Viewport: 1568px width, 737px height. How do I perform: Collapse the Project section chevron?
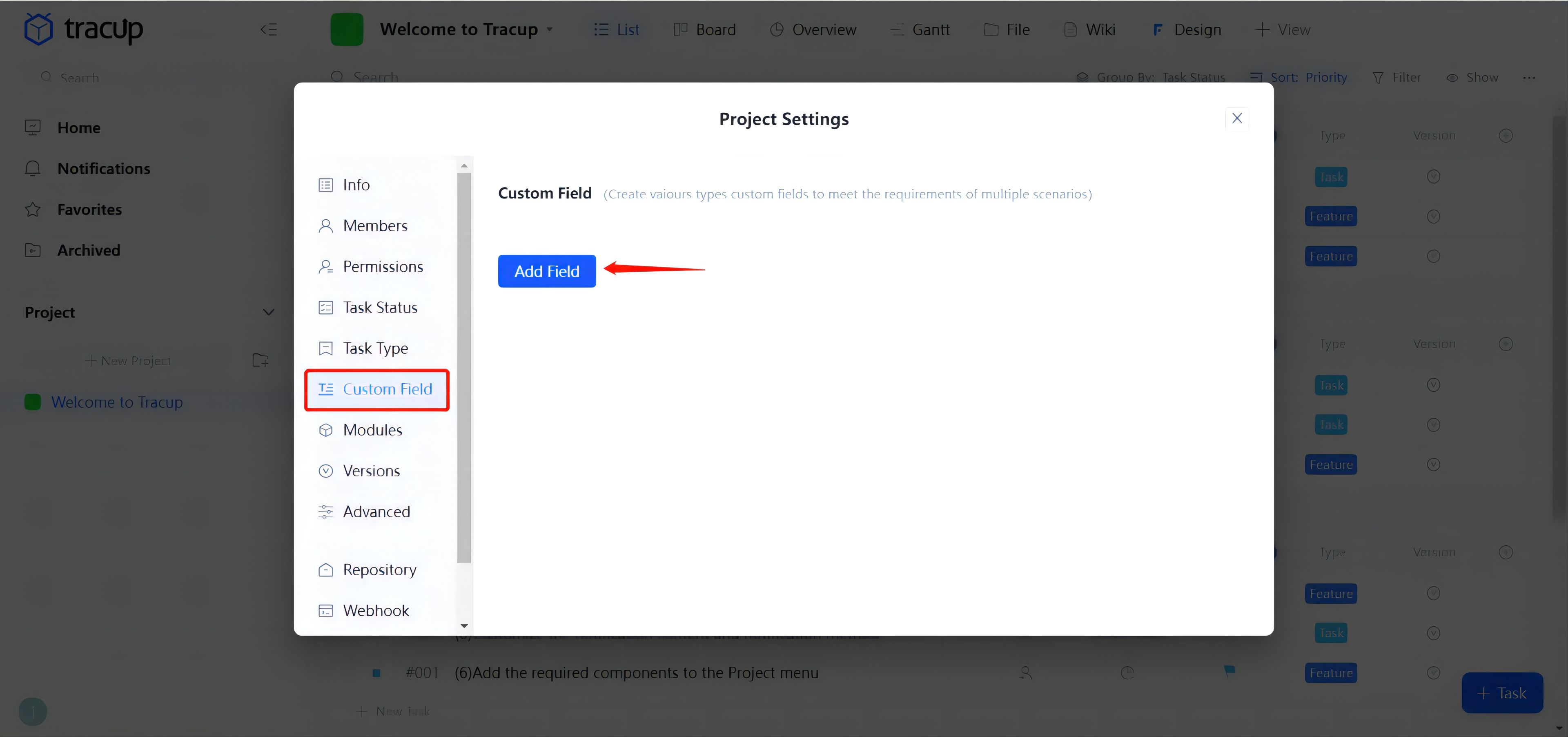pos(268,313)
